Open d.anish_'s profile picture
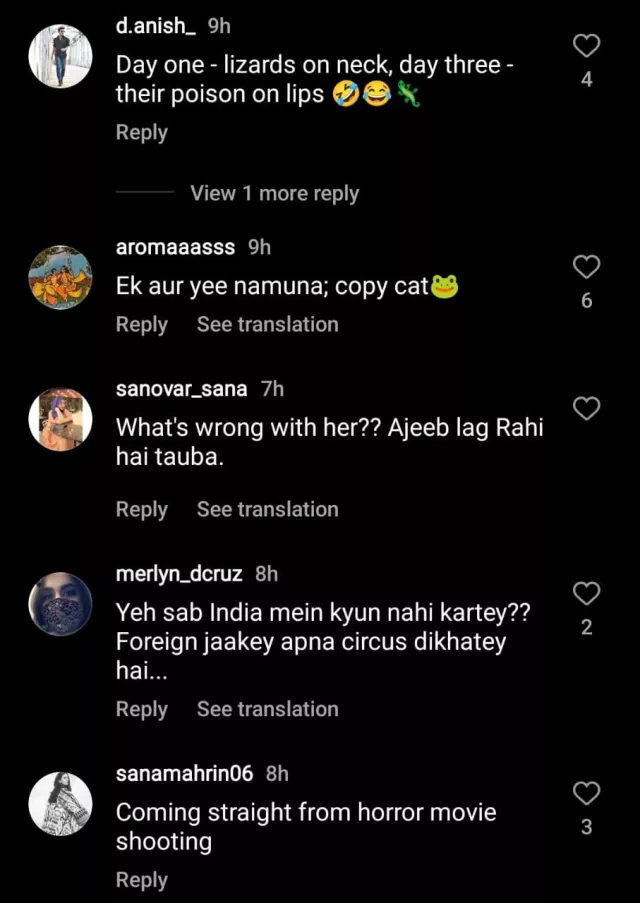The height and width of the screenshot is (903, 640). [60, 56]
